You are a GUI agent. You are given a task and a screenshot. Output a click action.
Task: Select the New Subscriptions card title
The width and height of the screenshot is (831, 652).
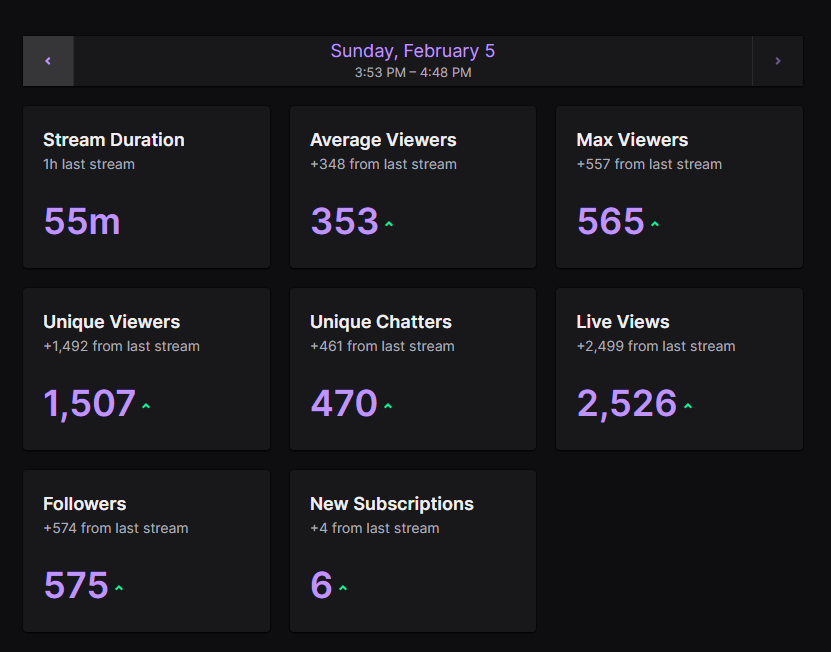tap(392, 504)
